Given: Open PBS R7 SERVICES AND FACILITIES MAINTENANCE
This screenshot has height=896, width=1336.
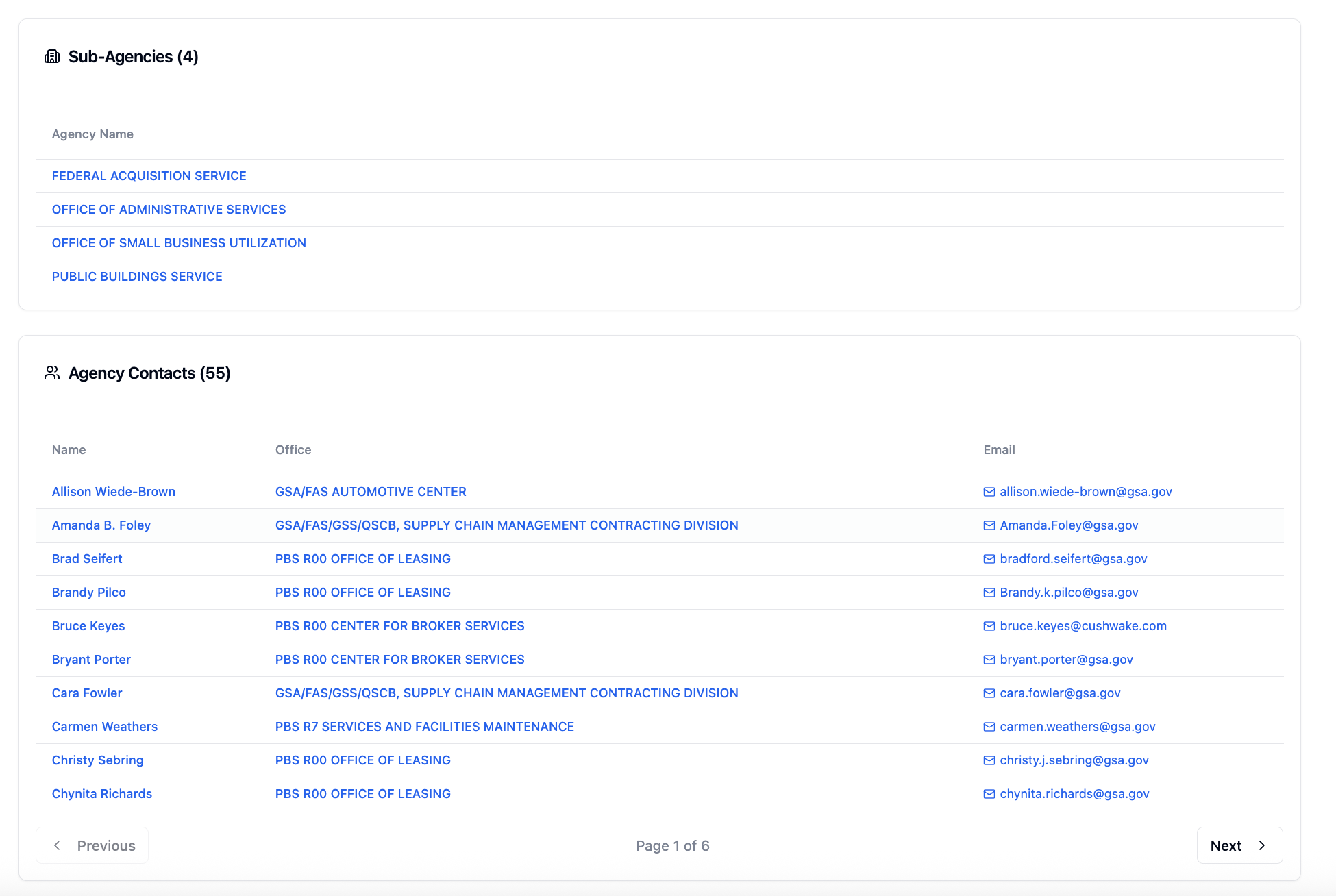Looking at the screenshot, I should click(424, 727).
